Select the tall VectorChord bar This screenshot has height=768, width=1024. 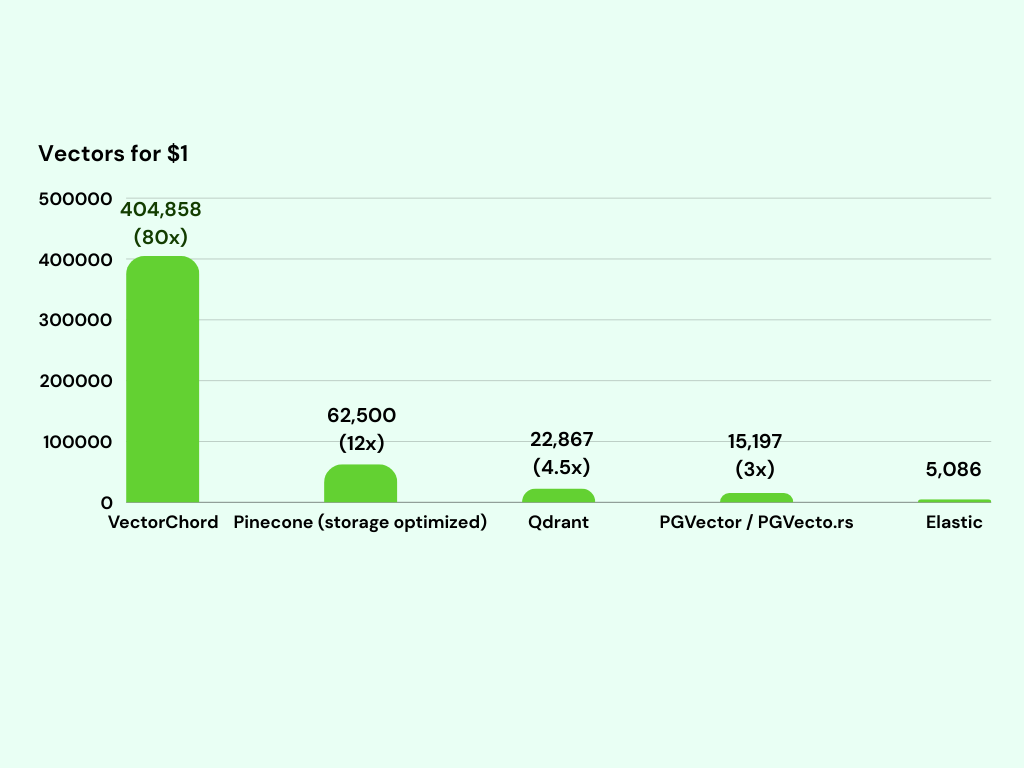click(x=162, y=380)
